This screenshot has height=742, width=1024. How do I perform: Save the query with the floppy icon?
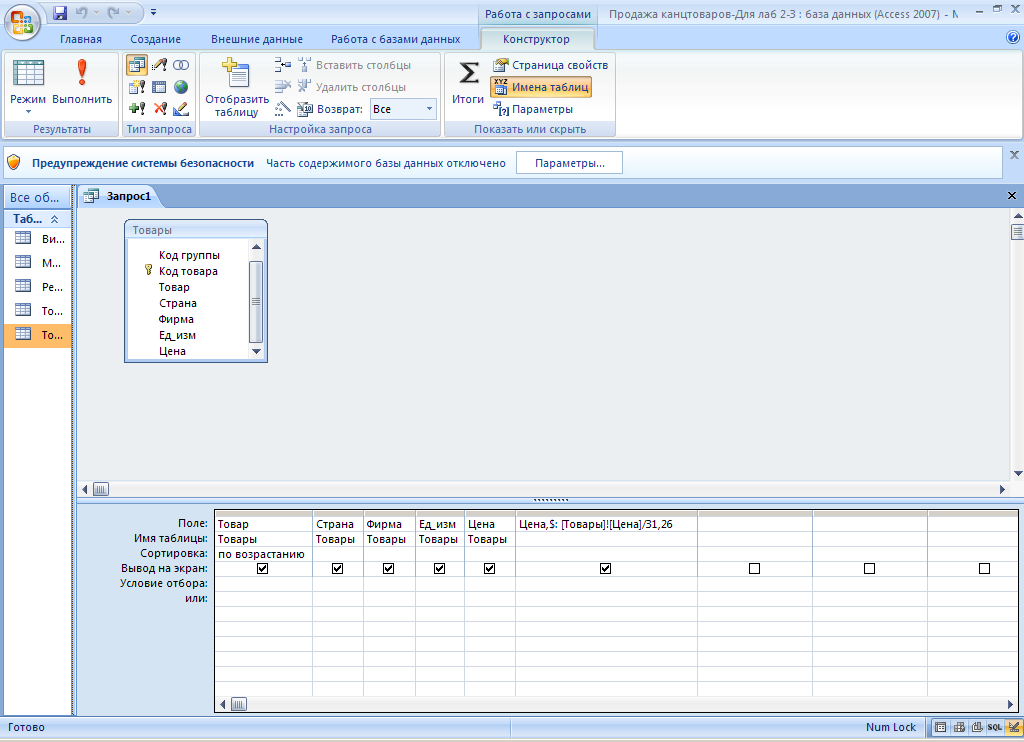tap(60, 12)
